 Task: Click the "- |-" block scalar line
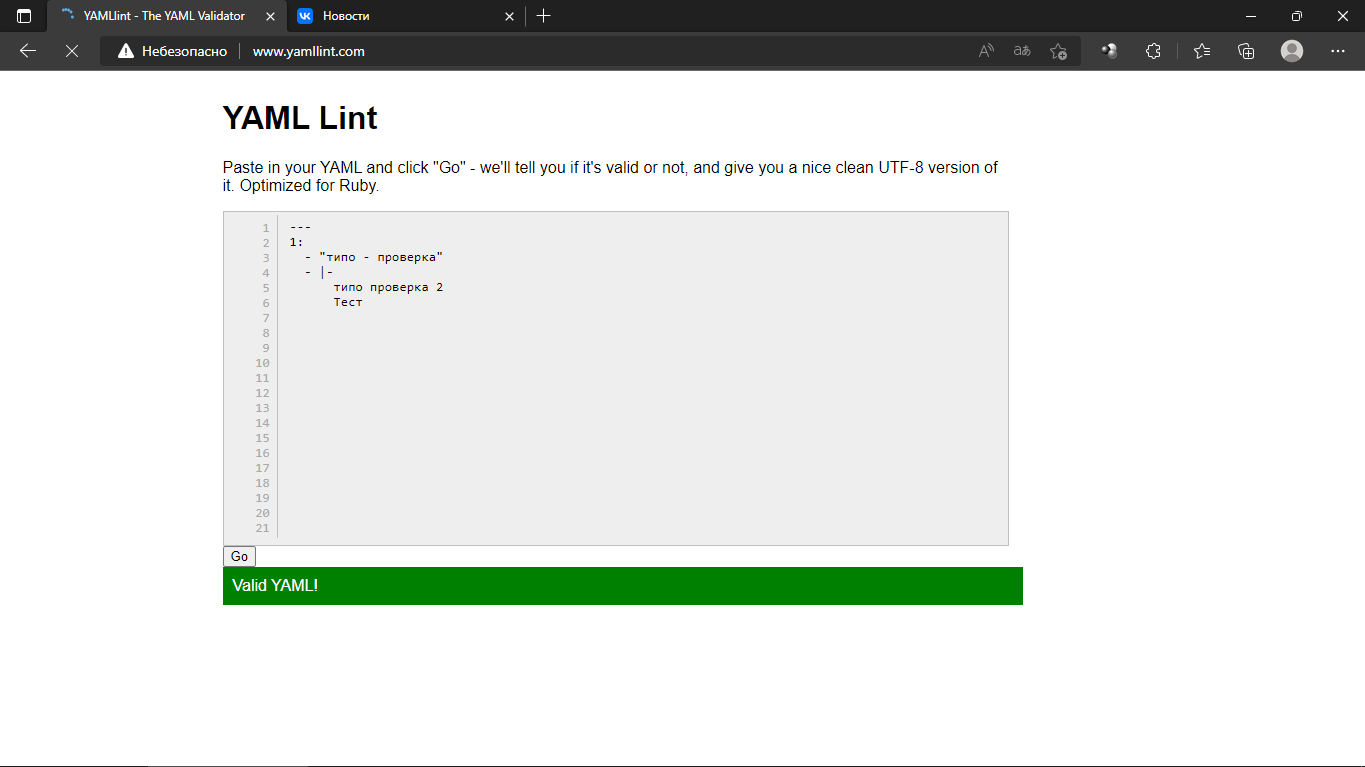coord(319,272)
